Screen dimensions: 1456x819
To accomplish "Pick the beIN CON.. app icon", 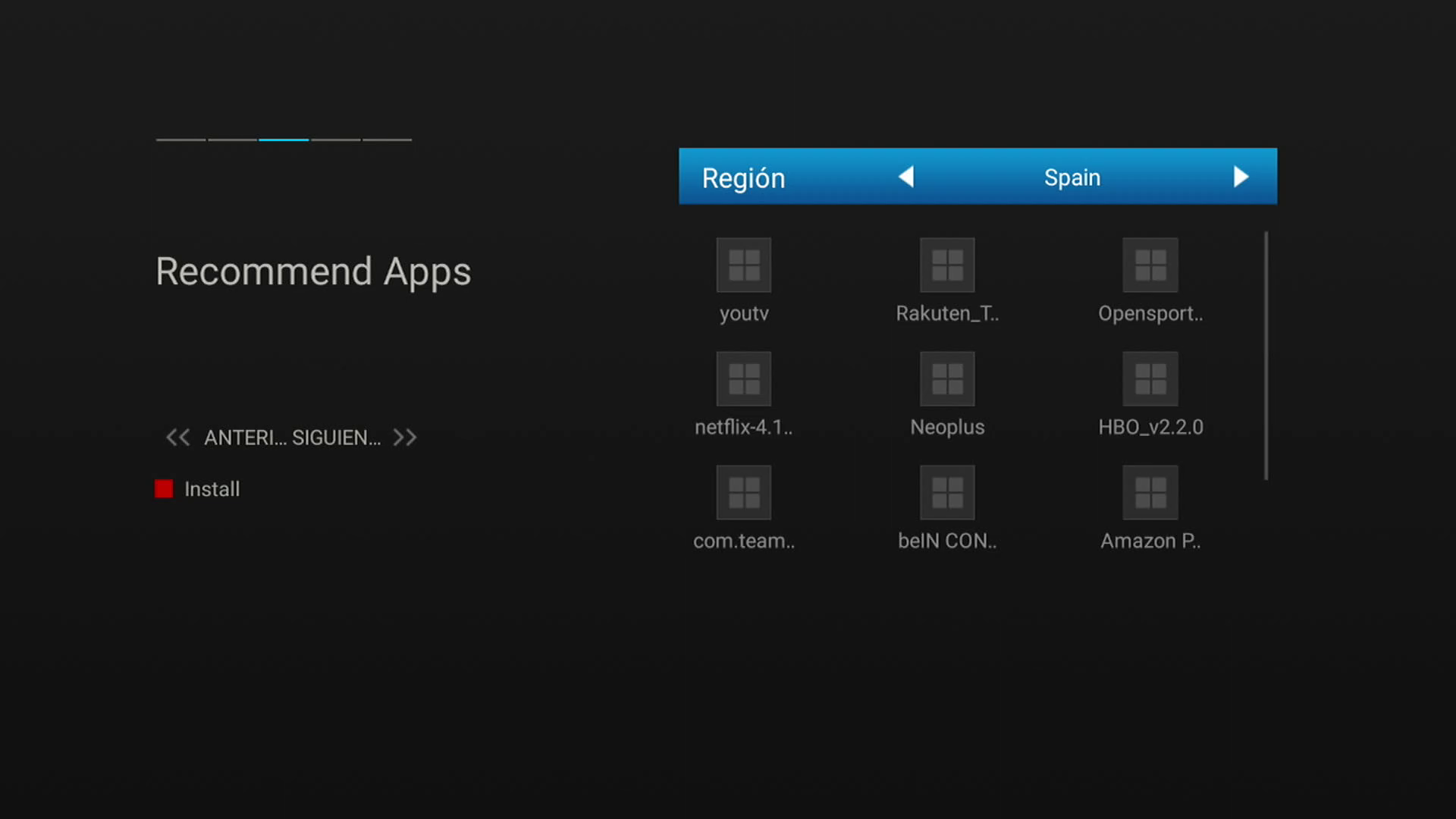I will click(946, 493).
